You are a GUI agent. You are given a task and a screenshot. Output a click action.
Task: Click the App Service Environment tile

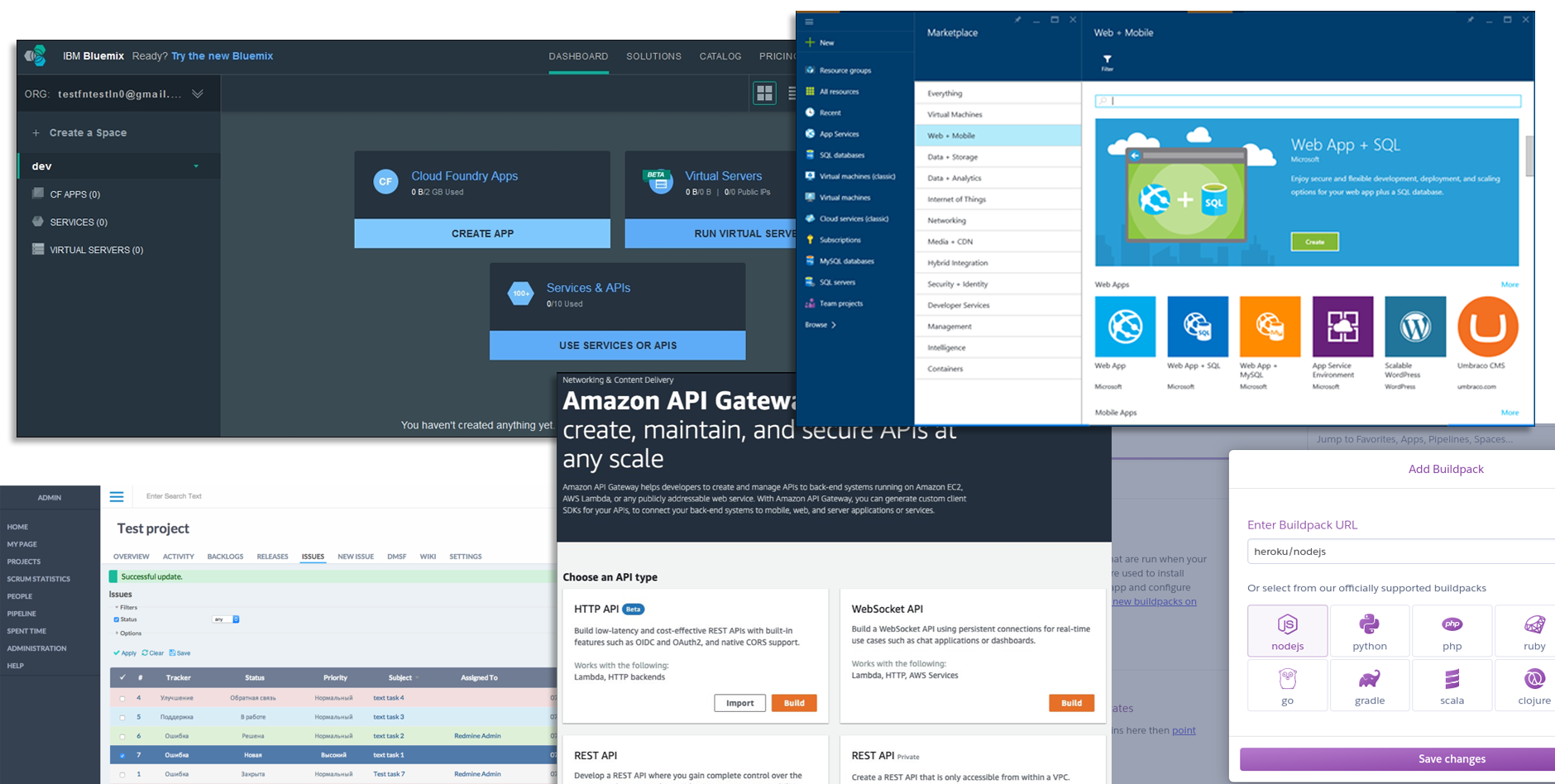[1342, 327]
